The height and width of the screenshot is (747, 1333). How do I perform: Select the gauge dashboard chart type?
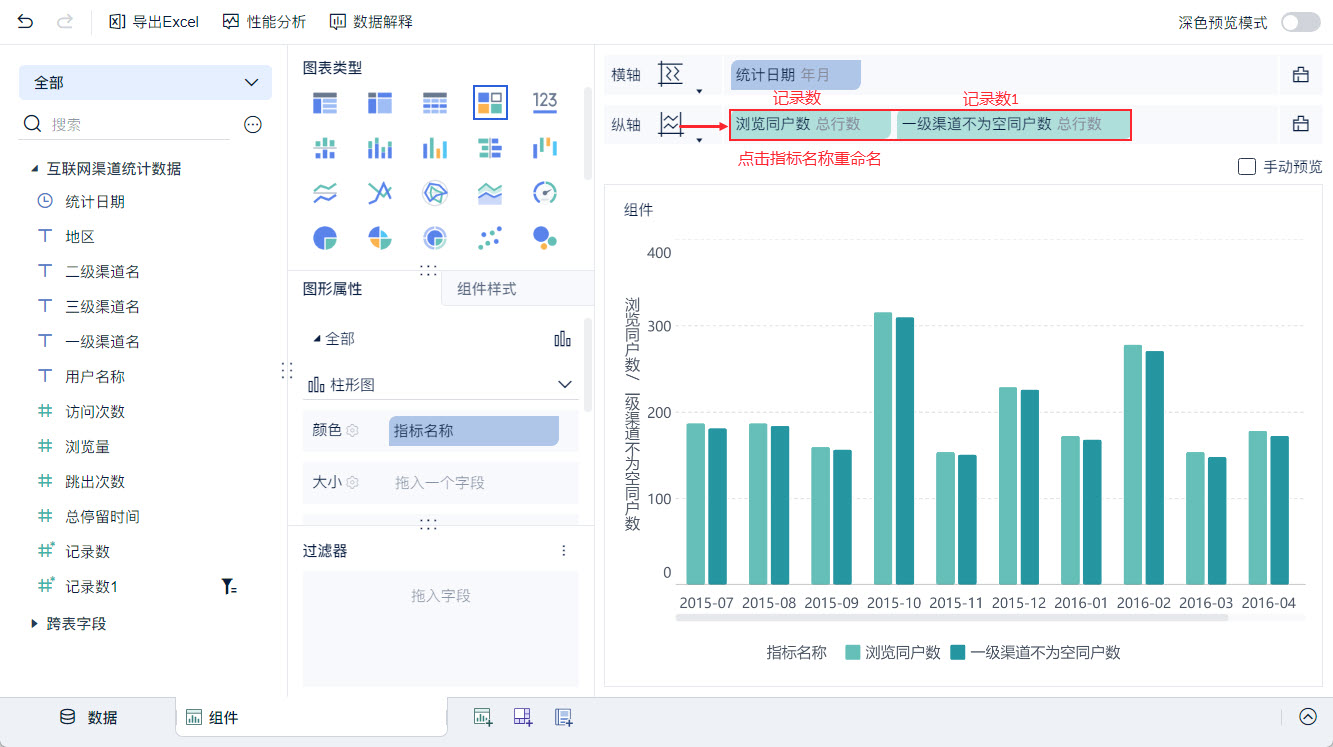coord(545,193)
